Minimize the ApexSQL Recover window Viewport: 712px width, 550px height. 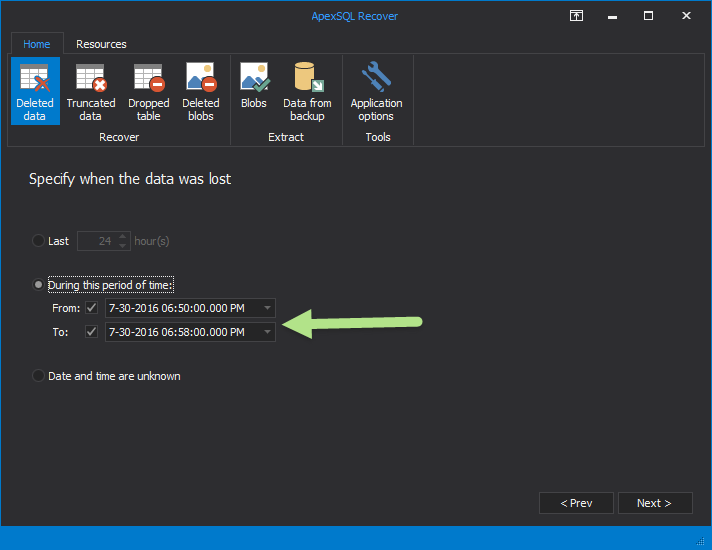point(613,16)
